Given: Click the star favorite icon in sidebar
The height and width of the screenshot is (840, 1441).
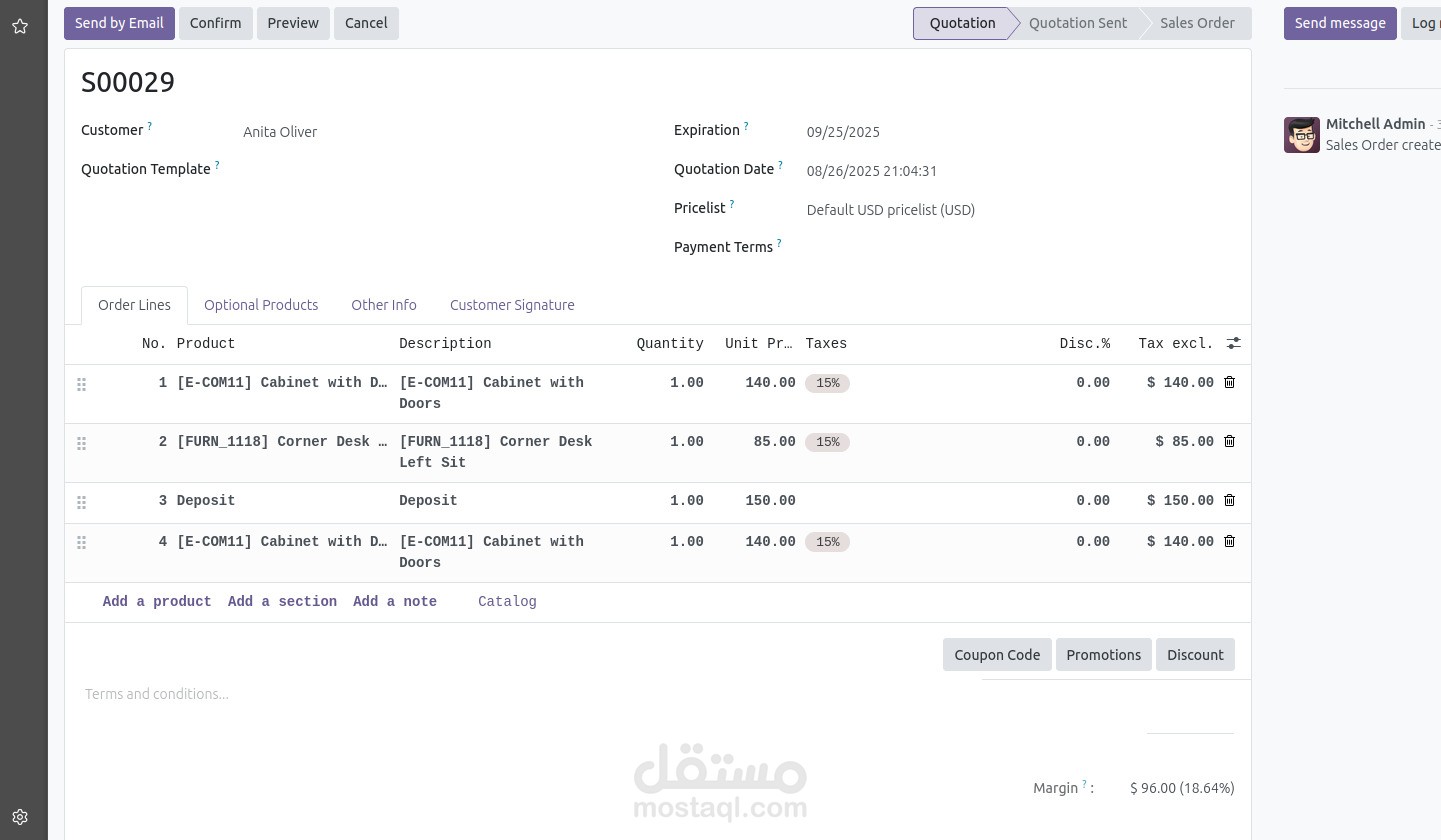Looking at the screenshot, I should (20, 26).
